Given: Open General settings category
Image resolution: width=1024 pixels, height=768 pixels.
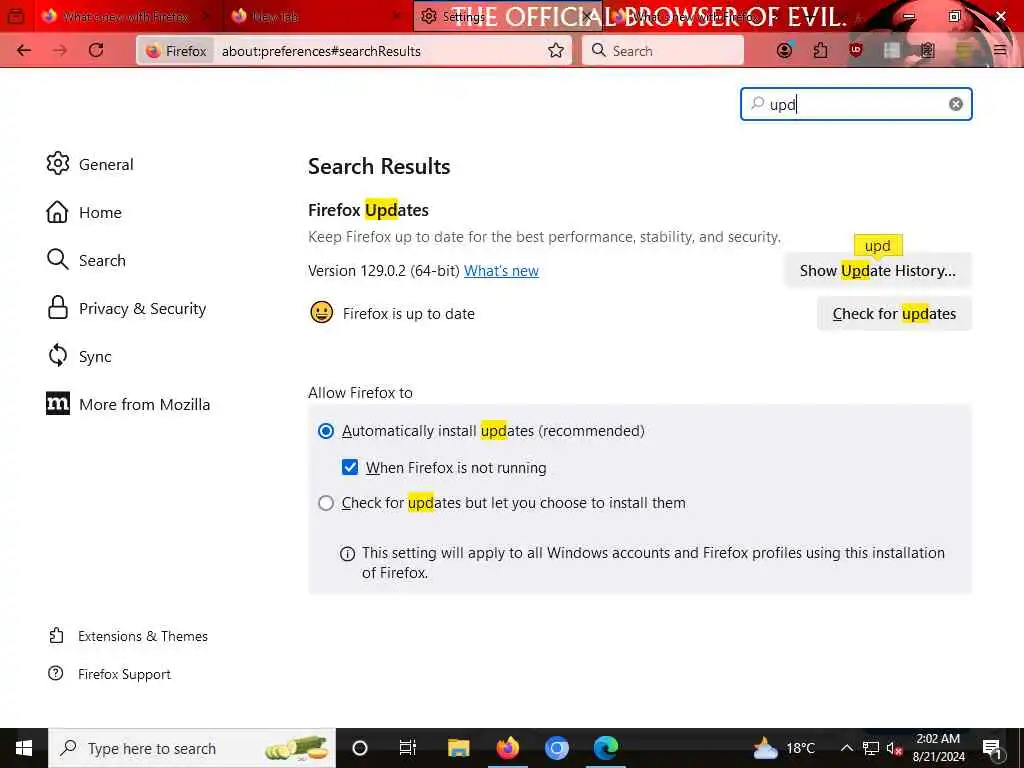Looking at the screenshot, I should (90, 164).
